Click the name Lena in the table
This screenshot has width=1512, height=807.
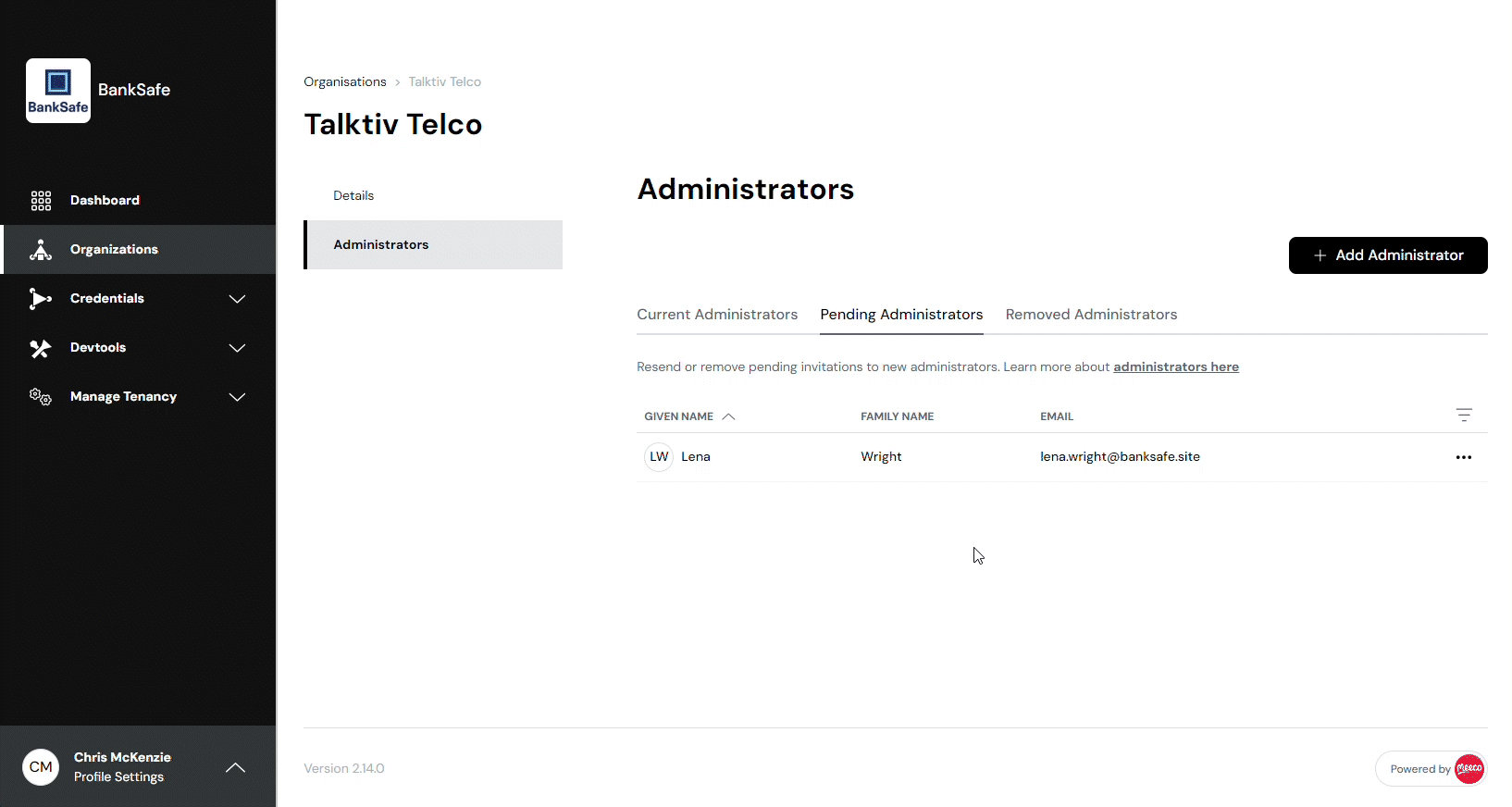pyautogui.click(x=696, y=457)
